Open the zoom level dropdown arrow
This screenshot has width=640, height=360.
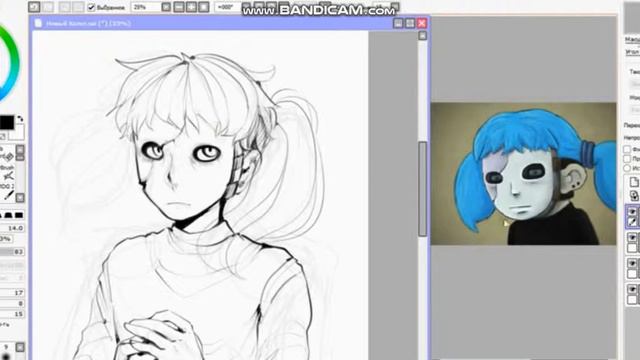(x=166, y=7)
